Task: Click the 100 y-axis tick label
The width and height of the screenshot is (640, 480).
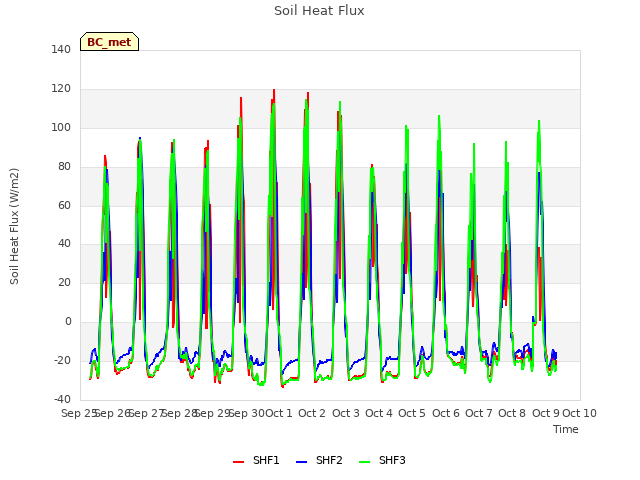Action: (x=61, y=127)
